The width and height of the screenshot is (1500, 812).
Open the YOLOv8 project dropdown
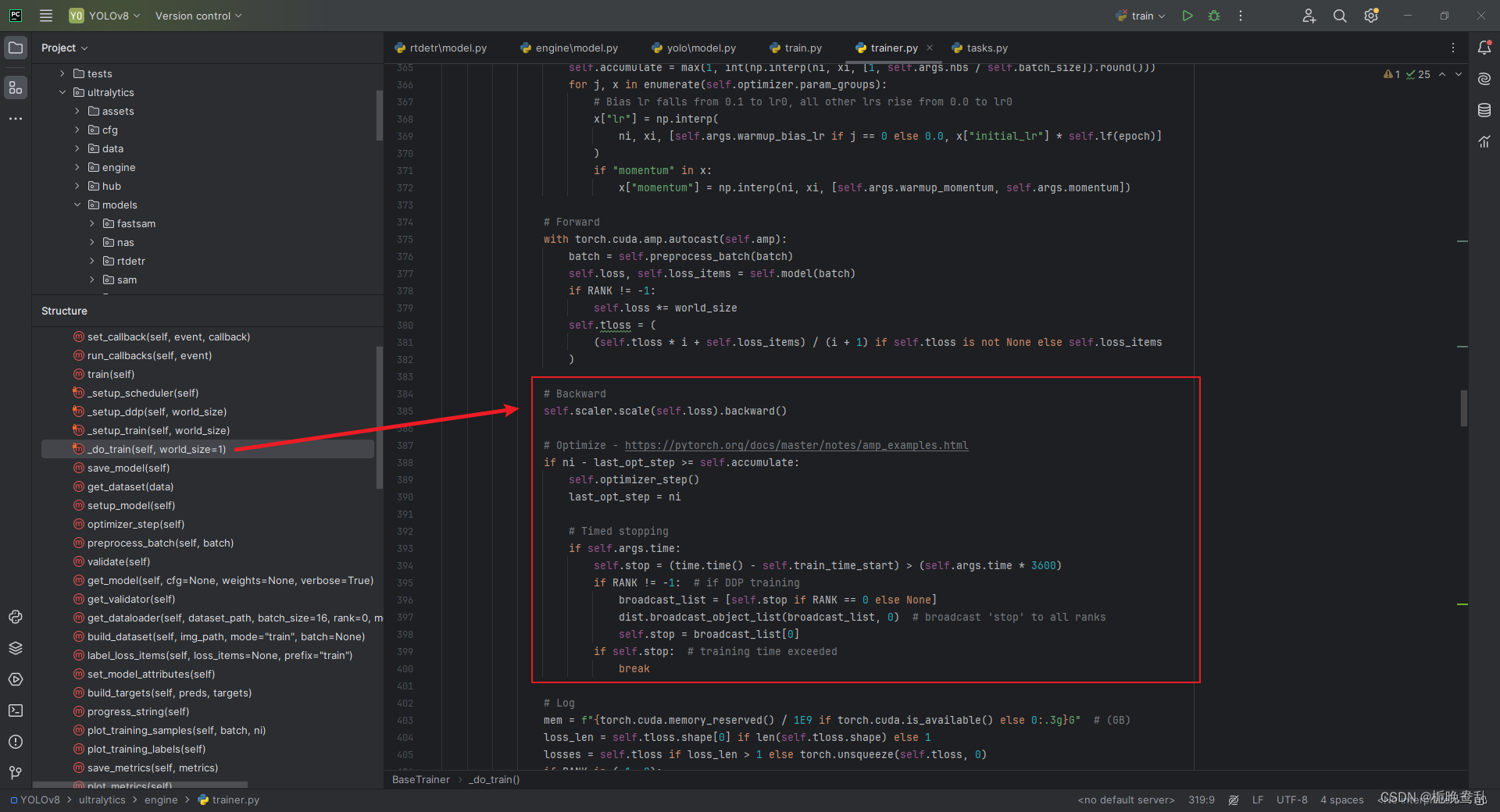105,16
